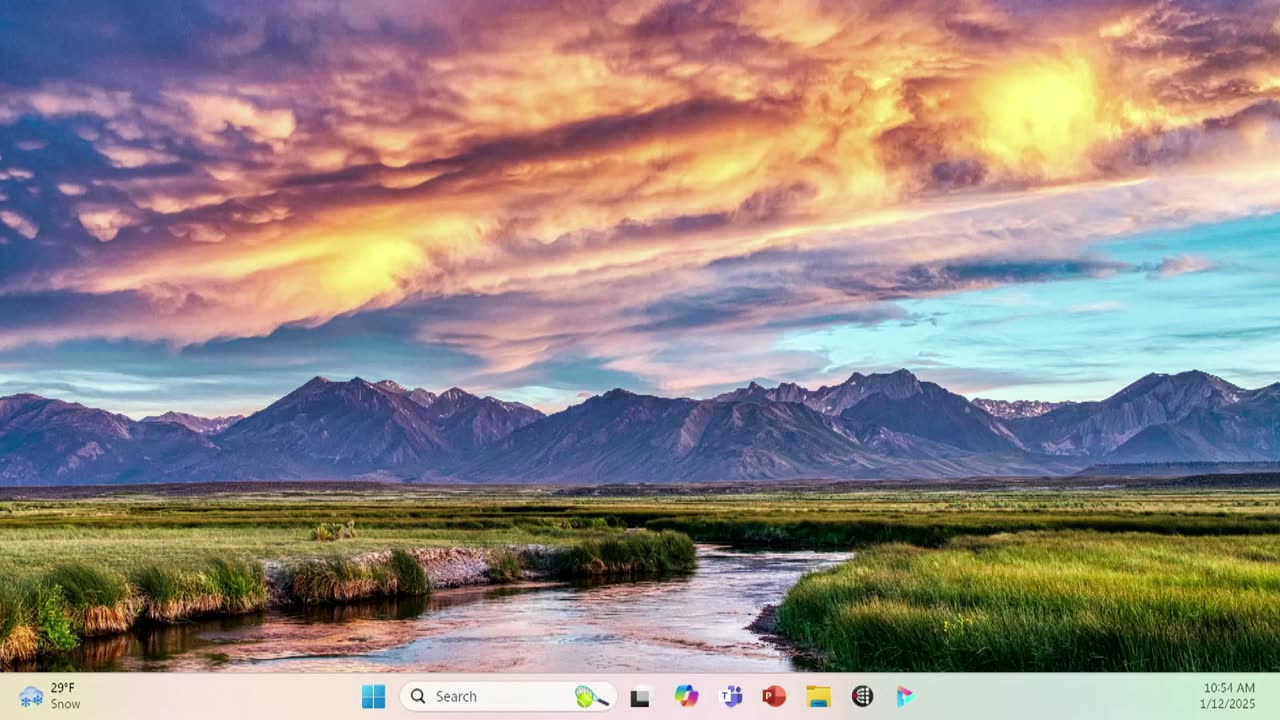
Task: Open Task View from the taskbar
Action: tap(640, 697)
